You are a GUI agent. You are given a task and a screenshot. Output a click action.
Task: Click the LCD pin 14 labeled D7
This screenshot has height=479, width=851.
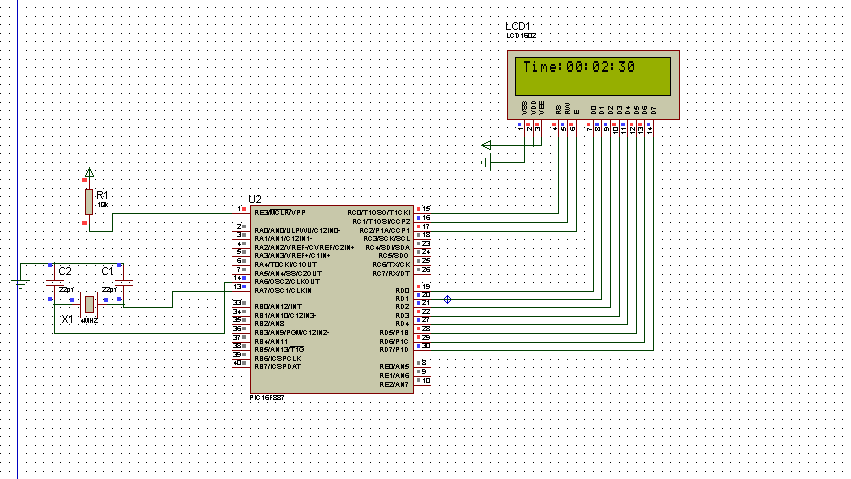(x=650, y=127)
